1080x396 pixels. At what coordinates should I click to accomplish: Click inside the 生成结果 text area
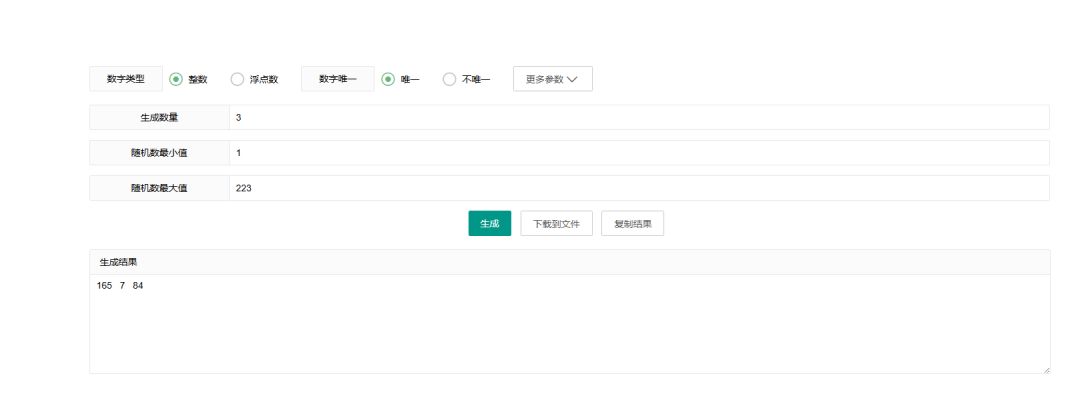(x=570, y=324)
